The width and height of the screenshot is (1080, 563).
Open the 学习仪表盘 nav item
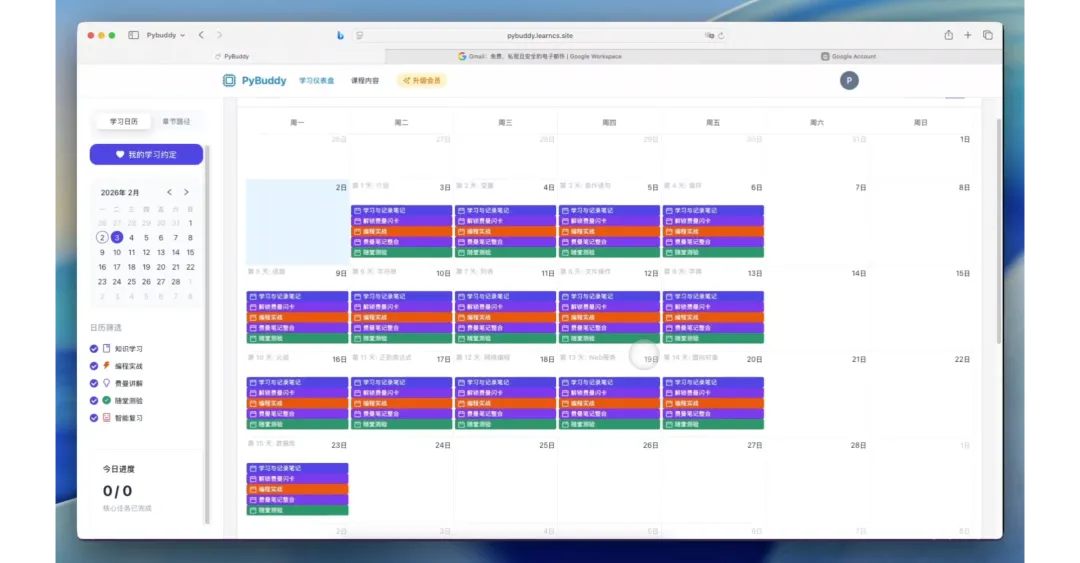tap(317, 81)
